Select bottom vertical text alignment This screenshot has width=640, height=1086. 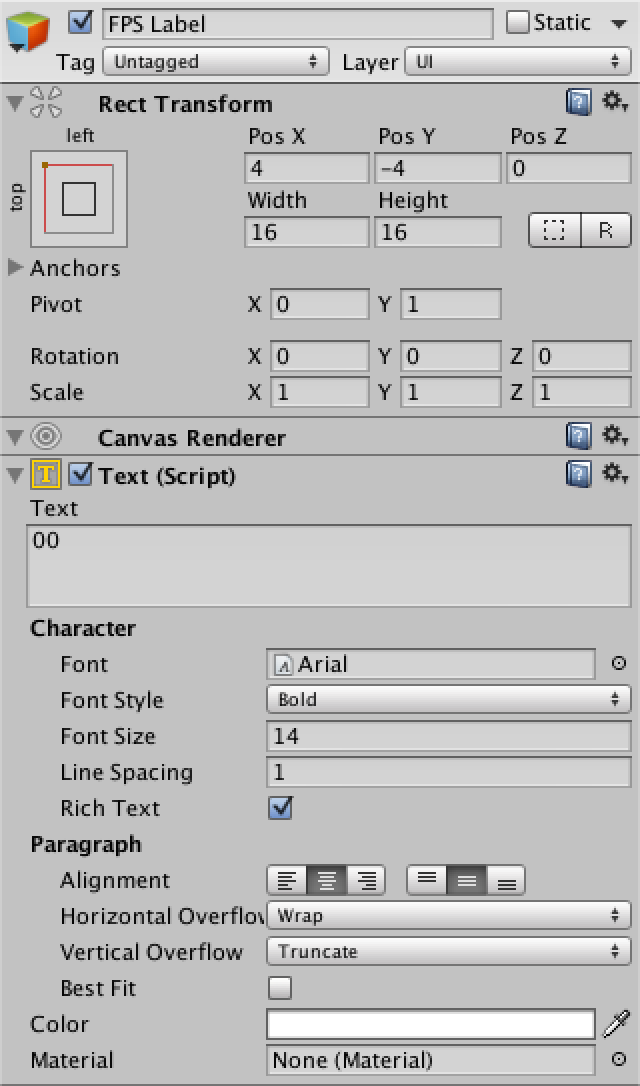[x=507, y=880]
